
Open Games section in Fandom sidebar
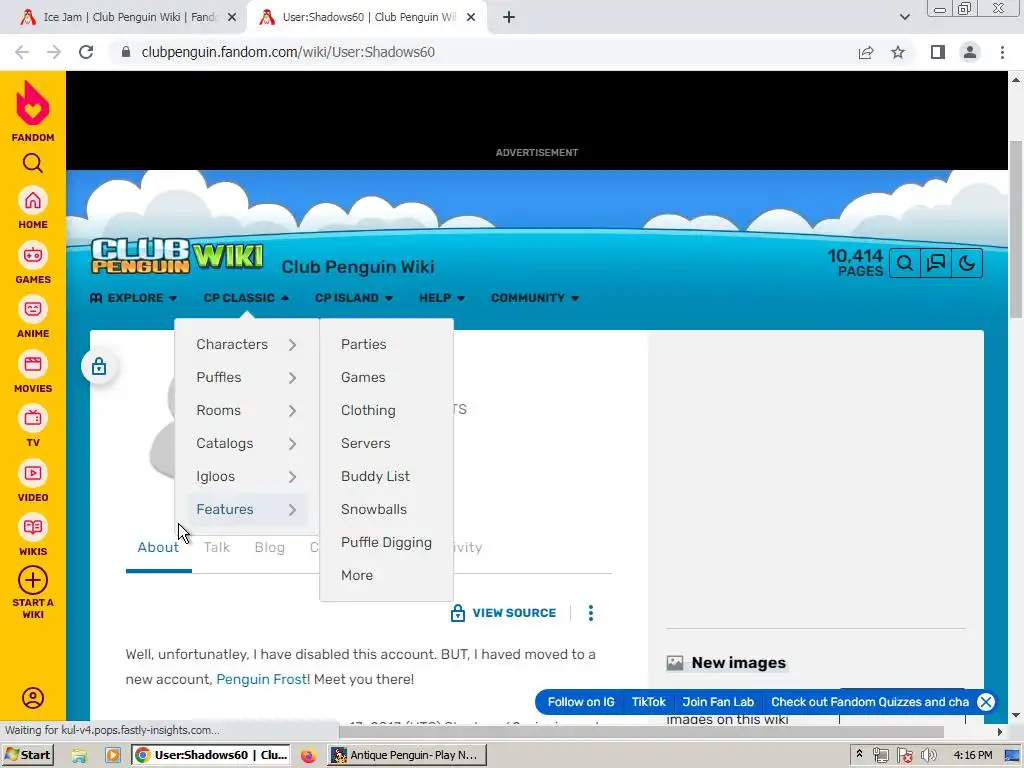tap(33, 263)
